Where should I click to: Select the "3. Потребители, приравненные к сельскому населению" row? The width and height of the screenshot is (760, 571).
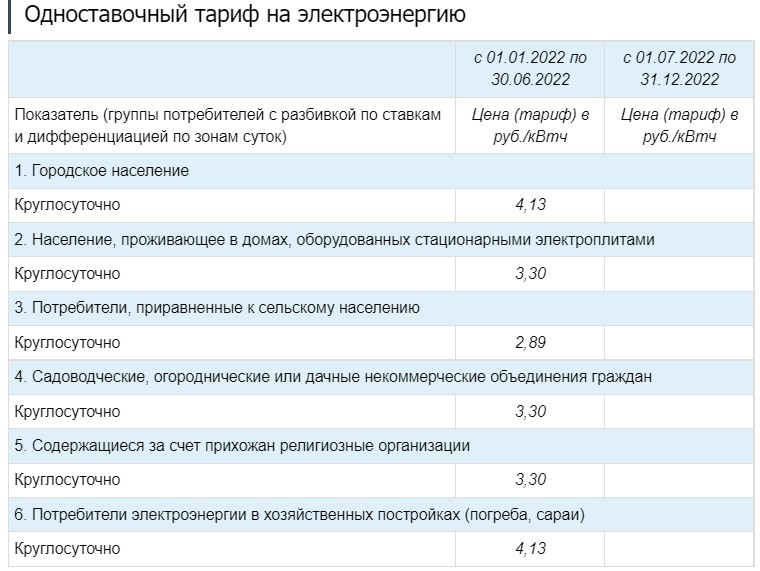tap(217, 308)
